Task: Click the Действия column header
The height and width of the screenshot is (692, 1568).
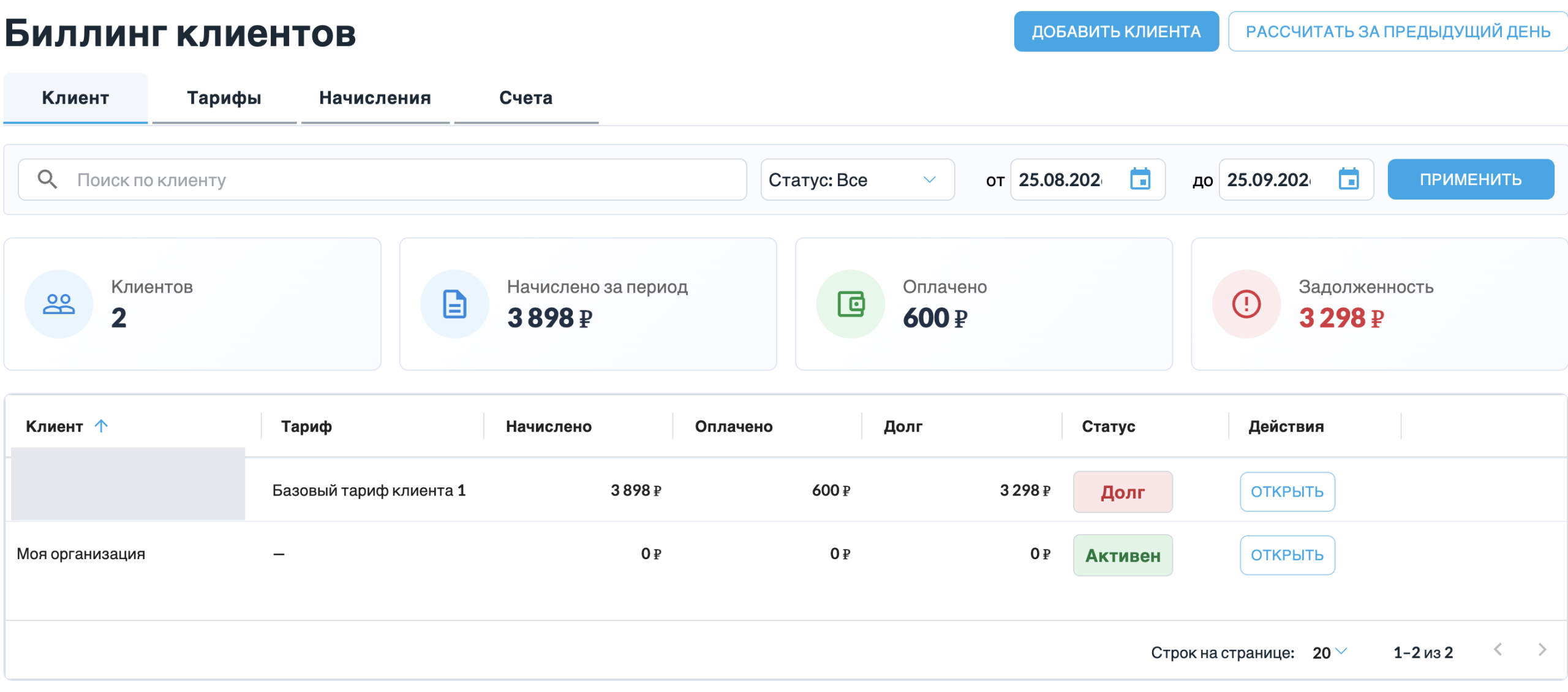Action: tap(1286, 426)
